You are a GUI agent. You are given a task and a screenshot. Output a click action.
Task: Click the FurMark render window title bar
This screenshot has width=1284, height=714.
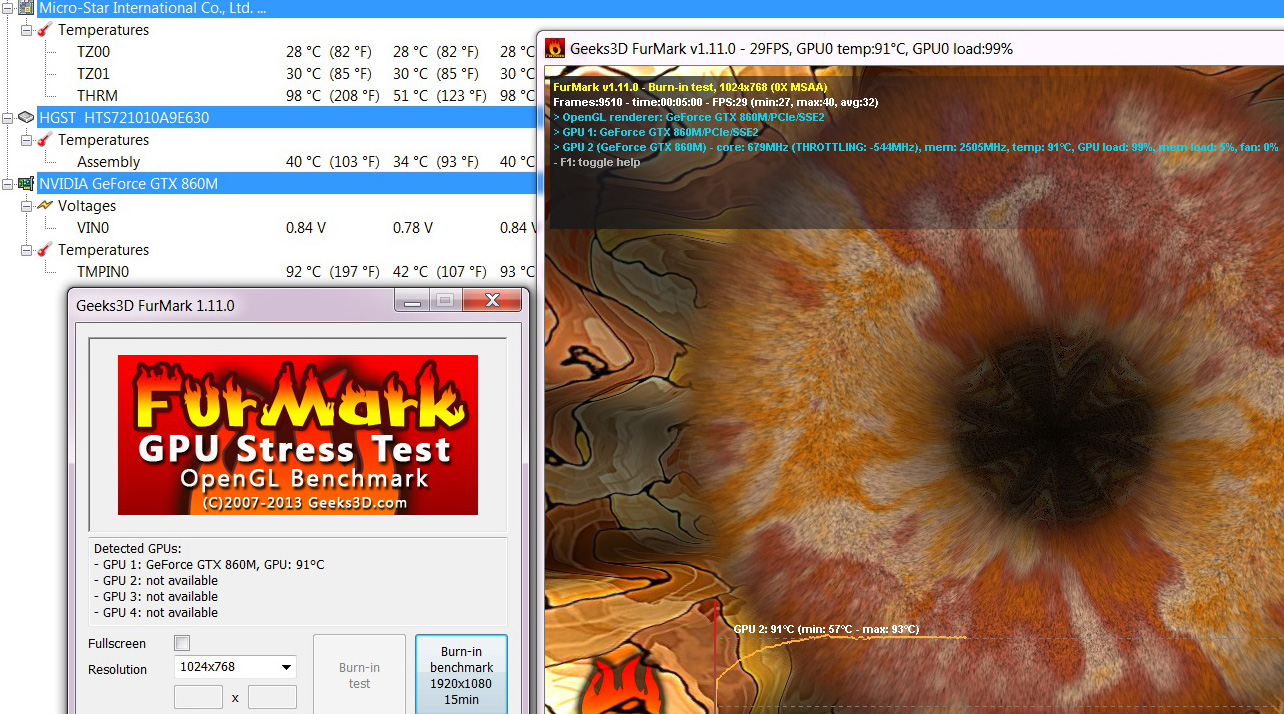coord(914,48)
